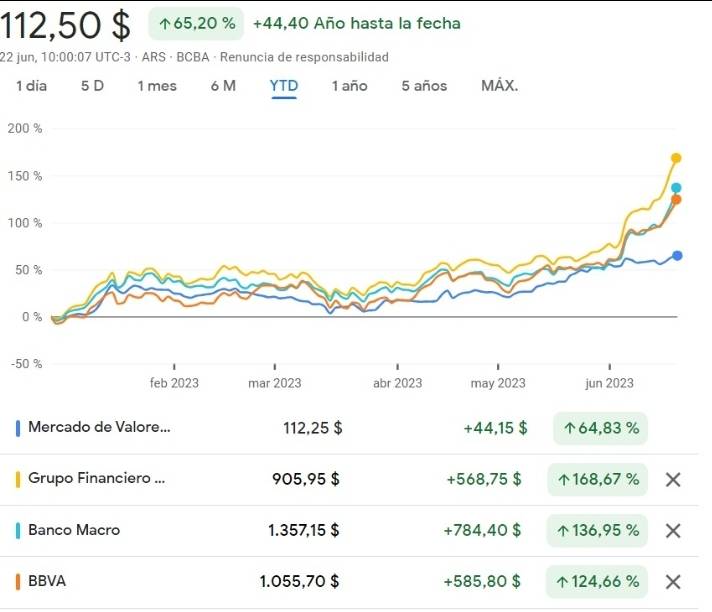This screenshot has height=612, width=712.
Task: Click the blue Mercado de Valores color marker
Action: point(18,428)
